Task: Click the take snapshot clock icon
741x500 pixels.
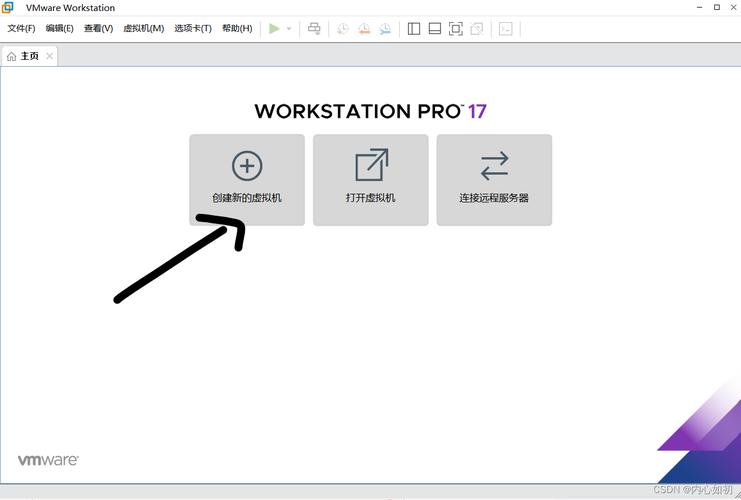Action: click(343, 29)
